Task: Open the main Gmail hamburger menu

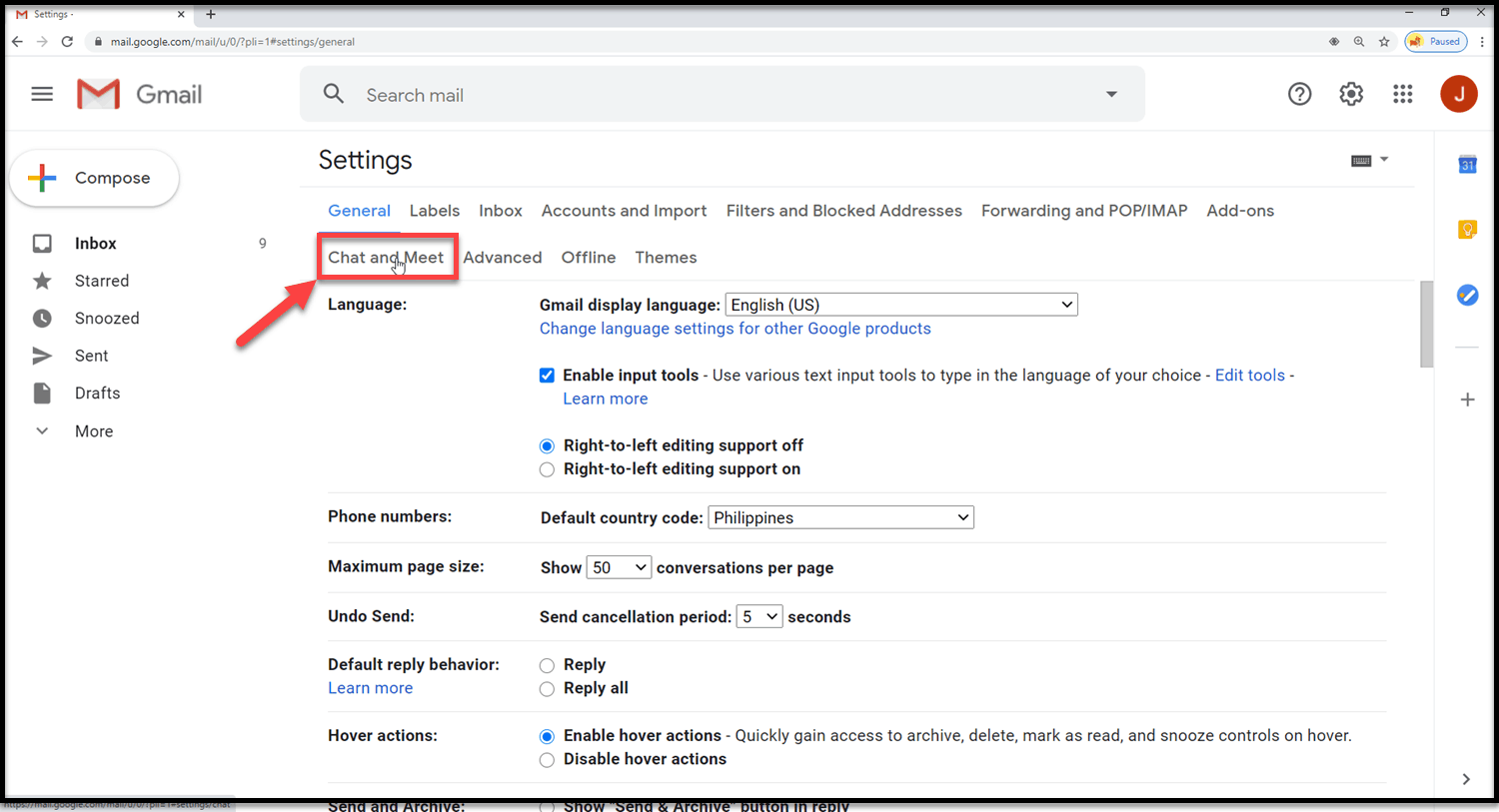Action: (x=42, y=93)
